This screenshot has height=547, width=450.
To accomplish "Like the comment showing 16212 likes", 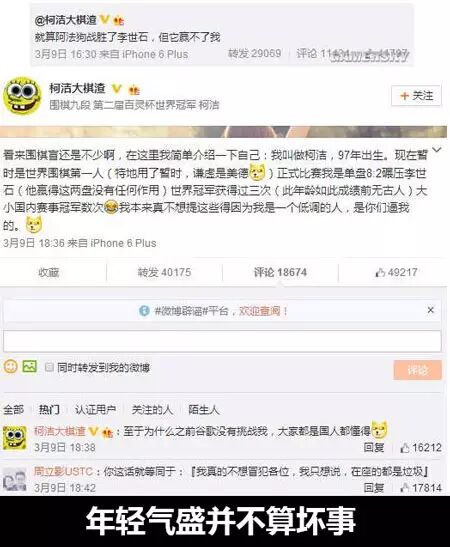I will pyautogui.click(x=421, y=447).
